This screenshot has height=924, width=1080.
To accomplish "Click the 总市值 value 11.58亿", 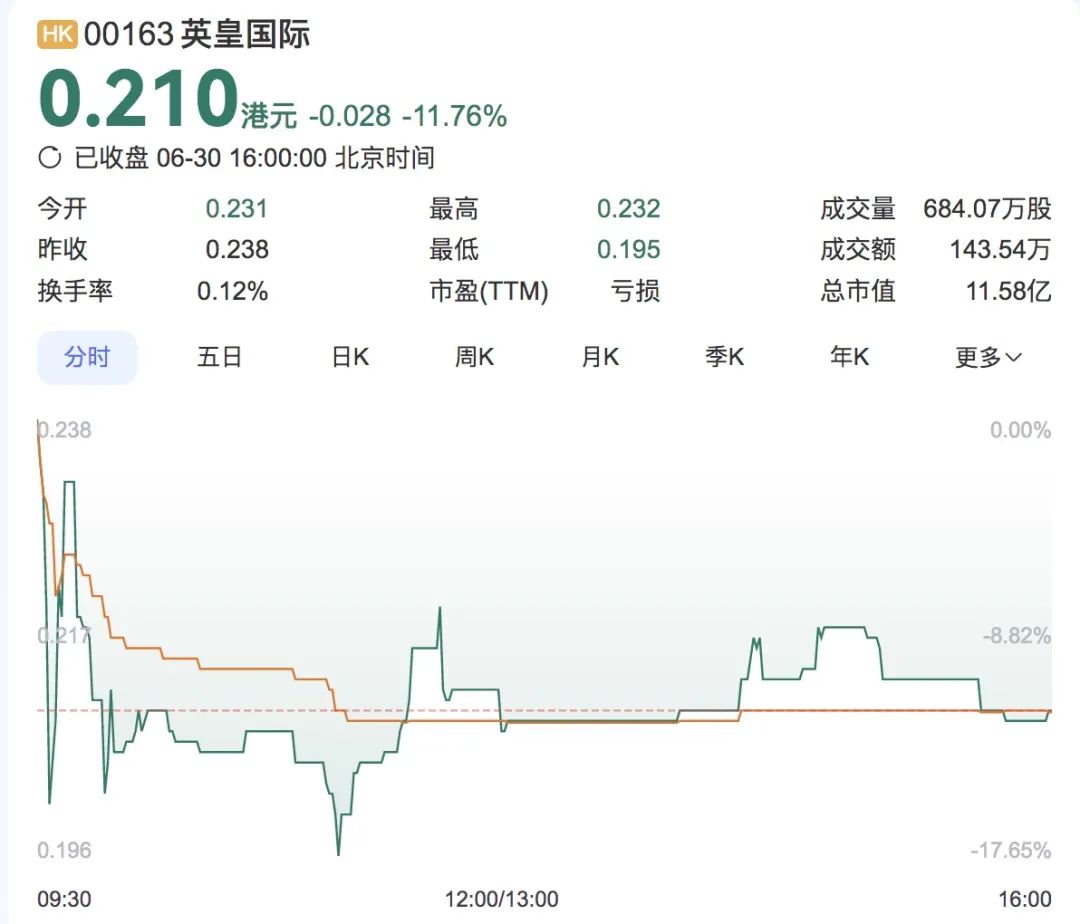I will [1008, 291].
